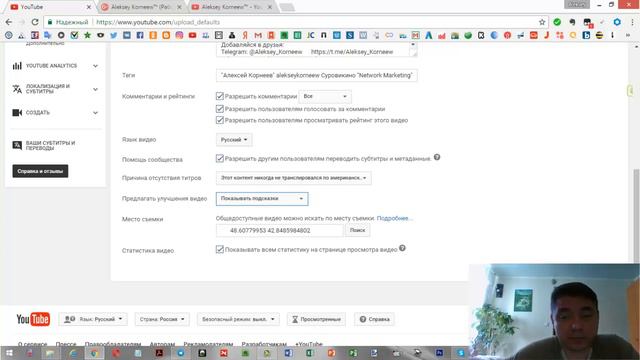
Task: Open the green star bookmark icon
Action: [x=87, y=36]
